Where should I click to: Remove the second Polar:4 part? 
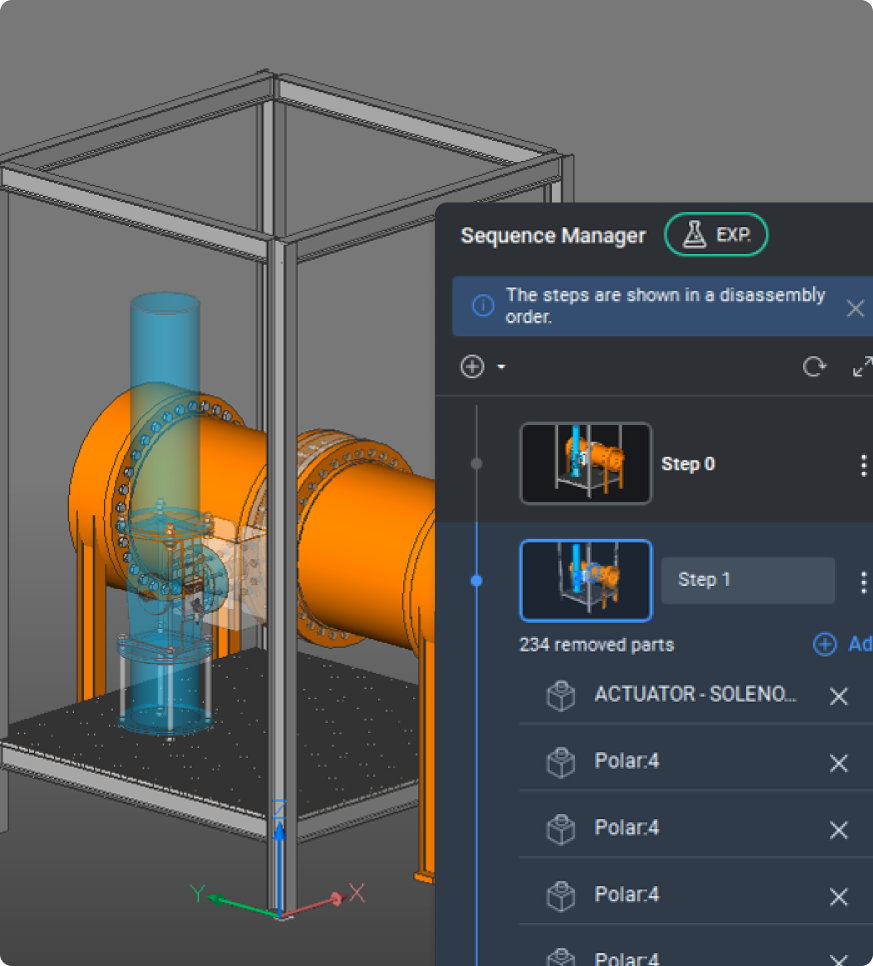pyautogui.click(x=838, y=830)
